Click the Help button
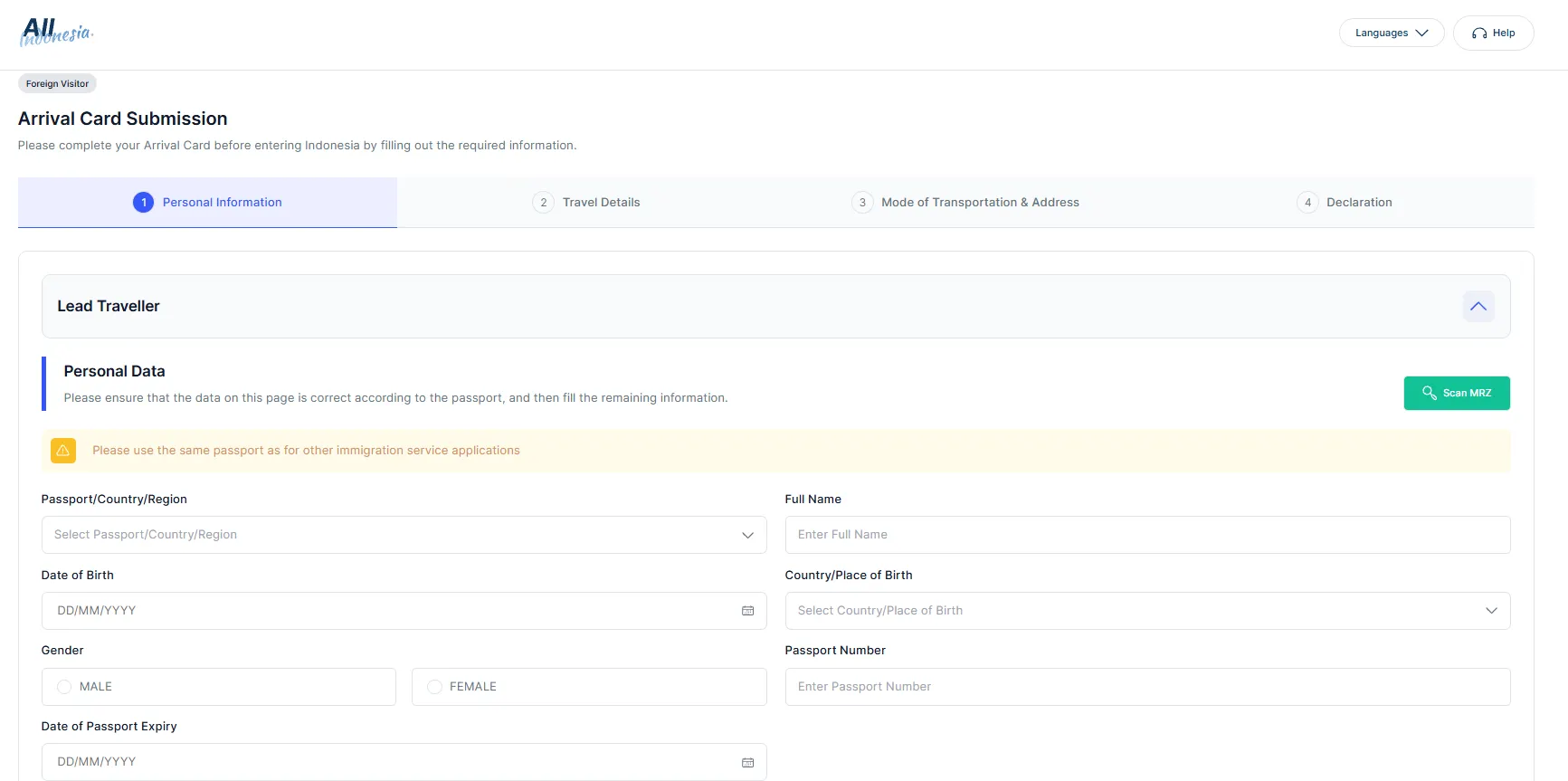Image resolution: width=1568 pixels, height=781 pixels. click(x=1493, y=33)
